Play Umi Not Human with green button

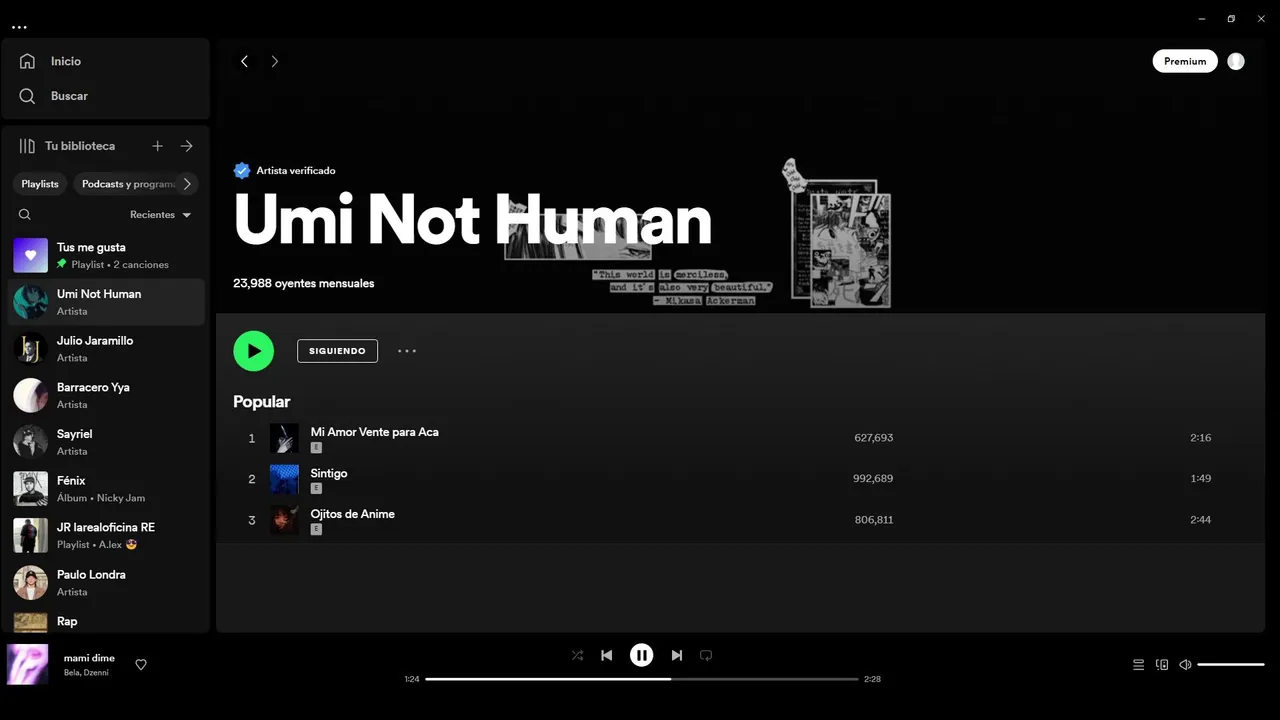(254, 351)
